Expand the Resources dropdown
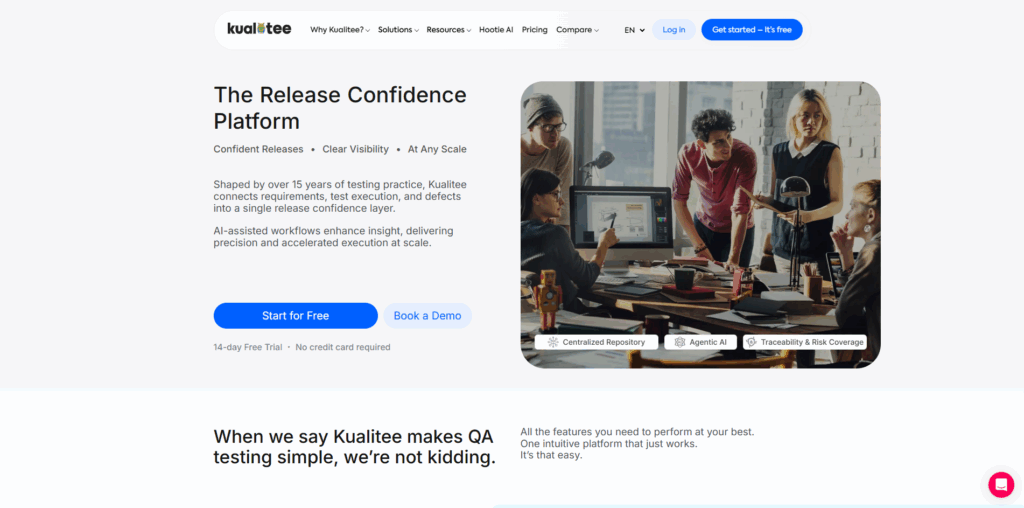The height and width of the screenshot is (508, 1024). (449, 29)
